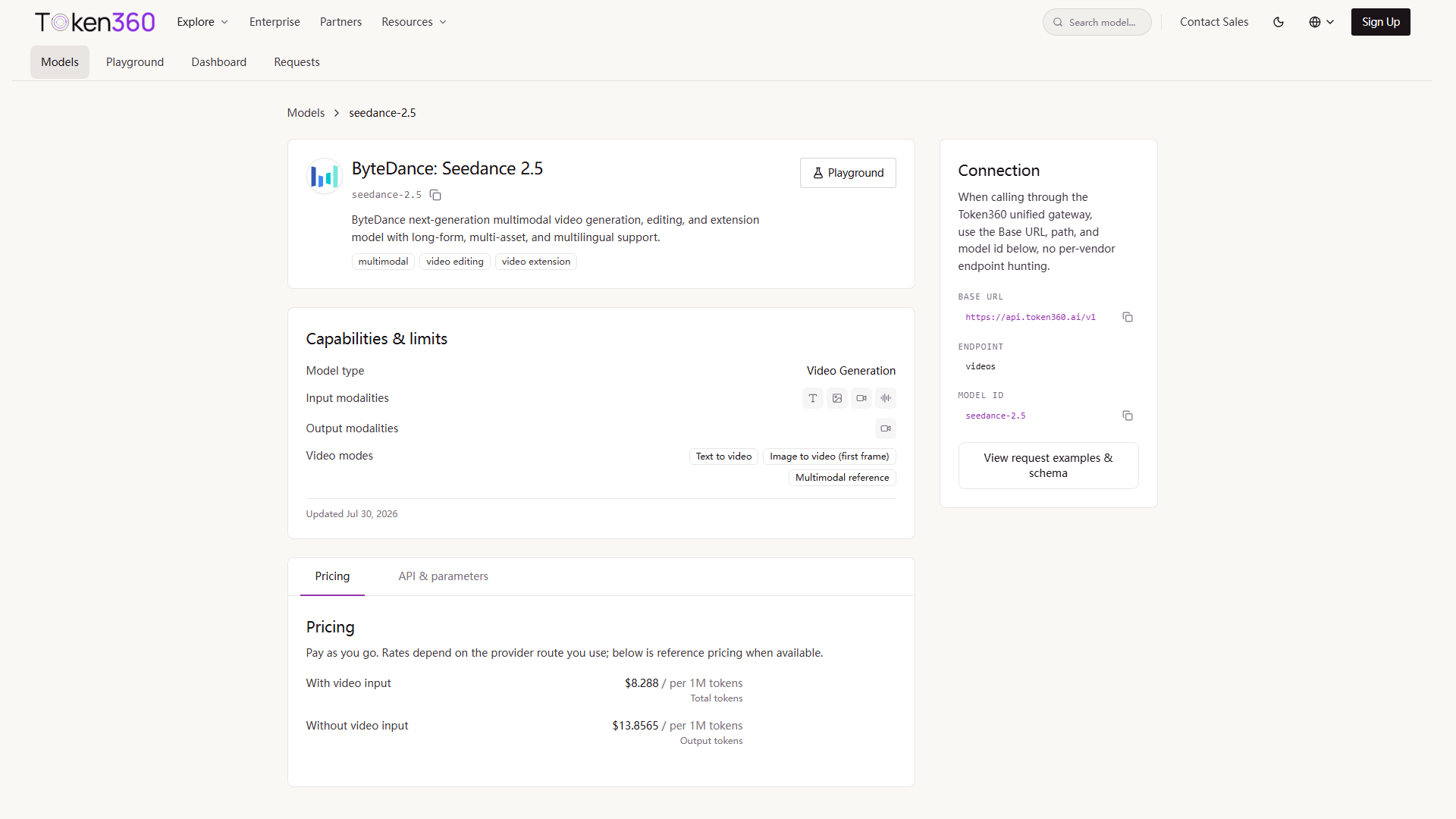This screenshot has height=819, width=1456.
Task: Open the Partners page
Action: coord(340,22)
